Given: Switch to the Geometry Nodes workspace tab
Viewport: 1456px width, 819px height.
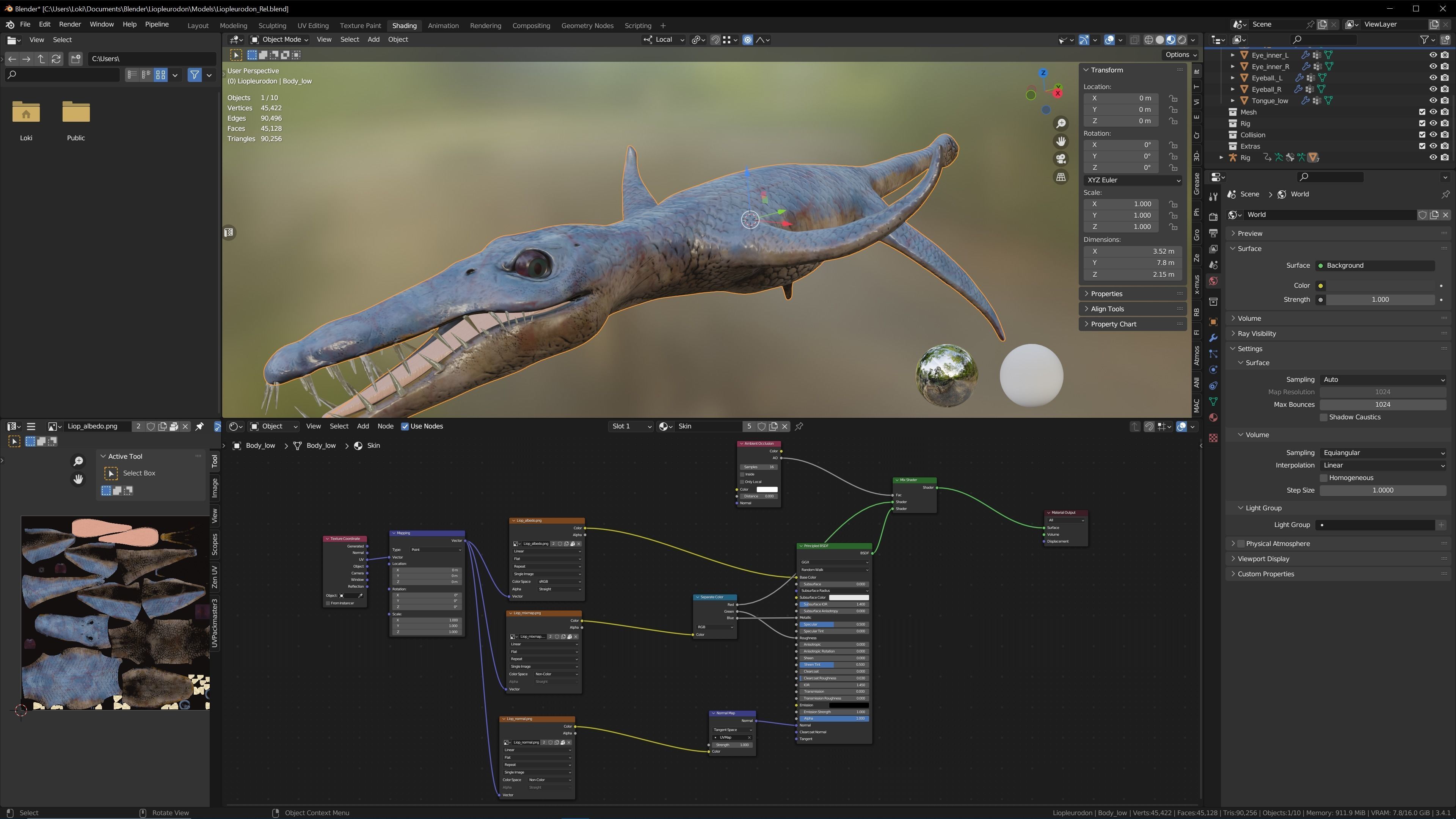Looking at the screenshot, I should [587, 25].
